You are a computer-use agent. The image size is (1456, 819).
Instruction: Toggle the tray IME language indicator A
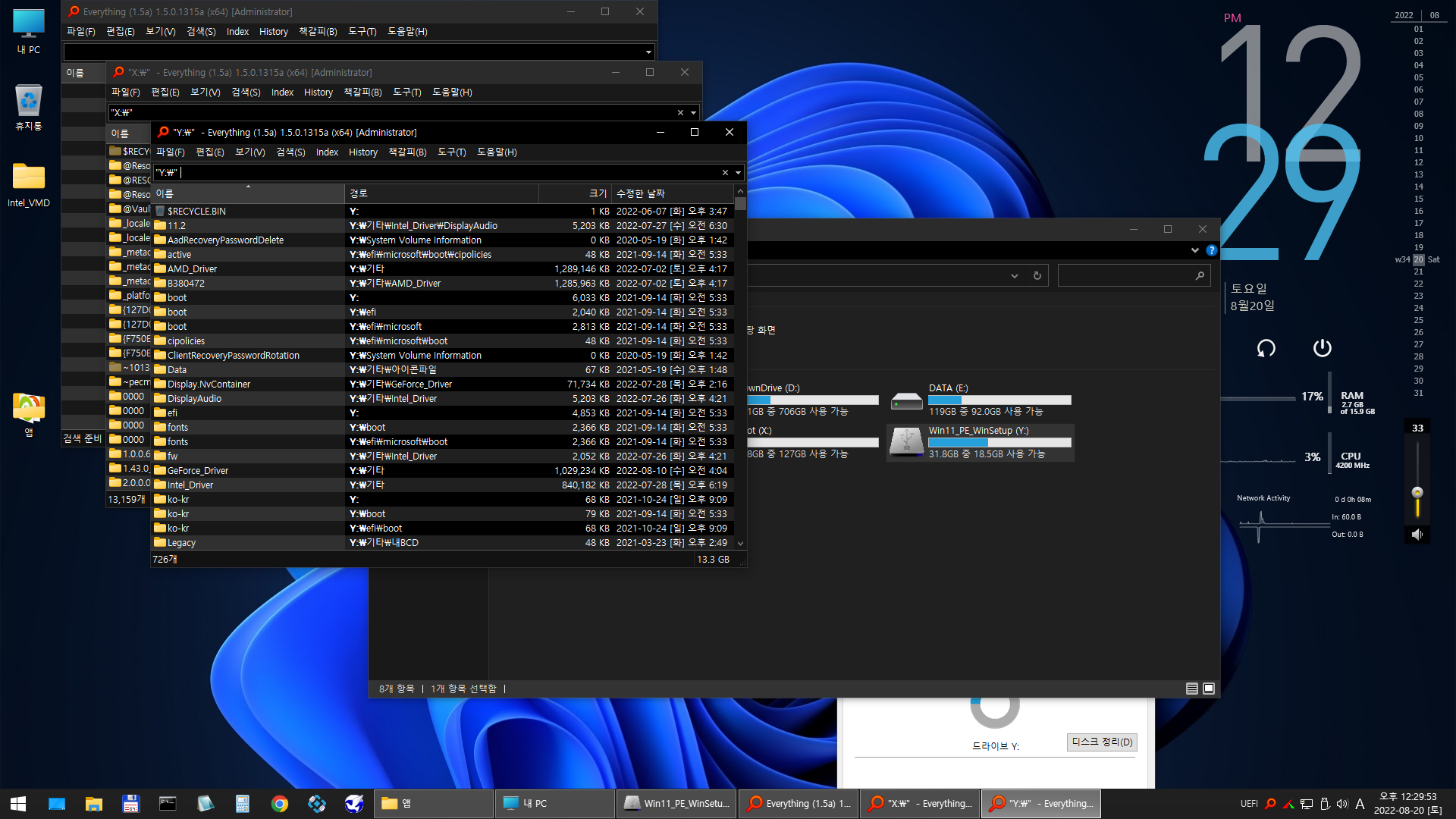[1360, 804]
